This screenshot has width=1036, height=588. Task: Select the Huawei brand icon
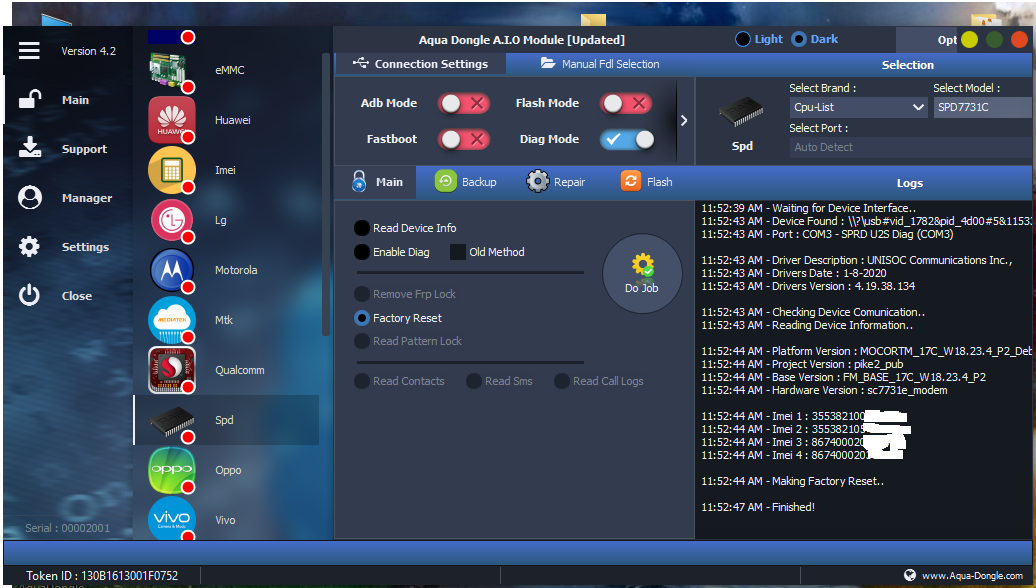pyautogui.click(x=172, y=120)
